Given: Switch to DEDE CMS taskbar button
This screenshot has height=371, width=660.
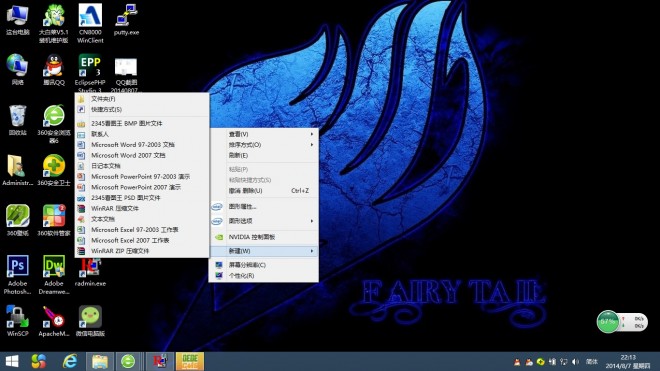Looking at the screenshot, I should tap(190, 361).
